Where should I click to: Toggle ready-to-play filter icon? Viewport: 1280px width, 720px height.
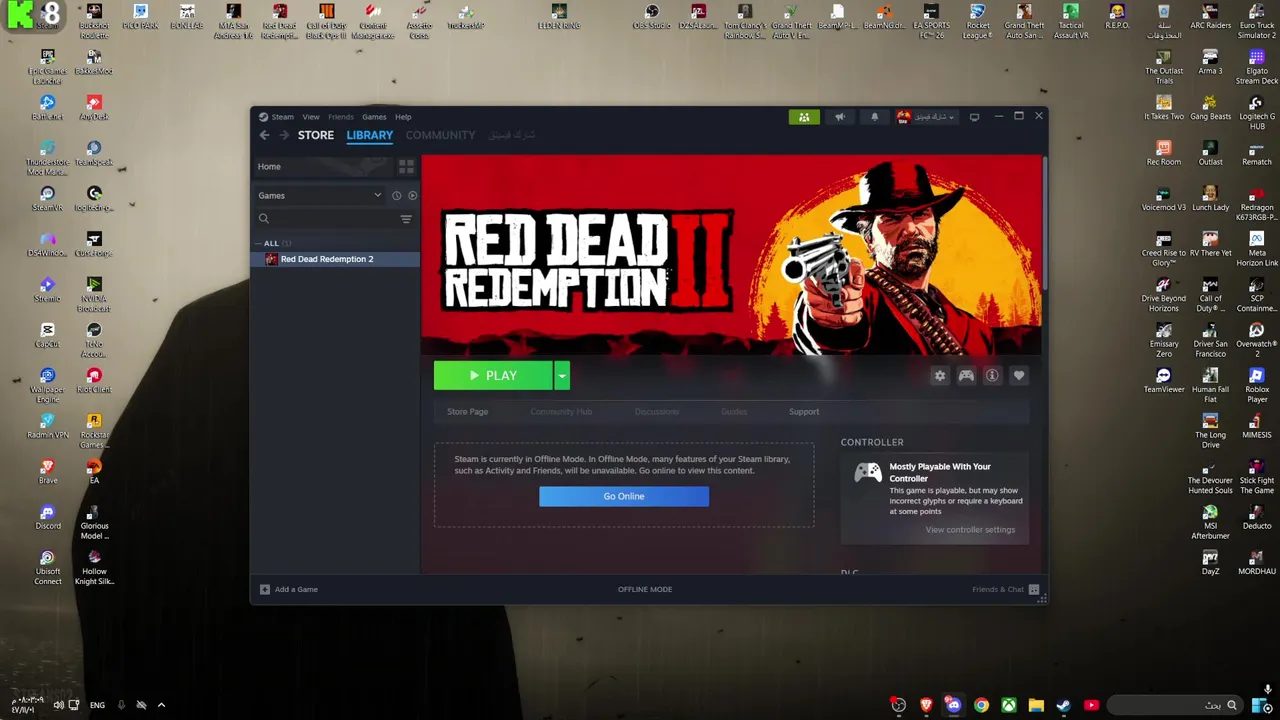coord(412,196)
